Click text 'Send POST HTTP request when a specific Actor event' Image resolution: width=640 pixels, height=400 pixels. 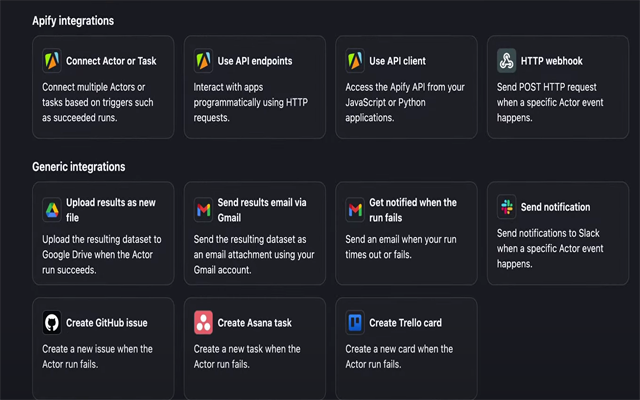coord(550,102)
